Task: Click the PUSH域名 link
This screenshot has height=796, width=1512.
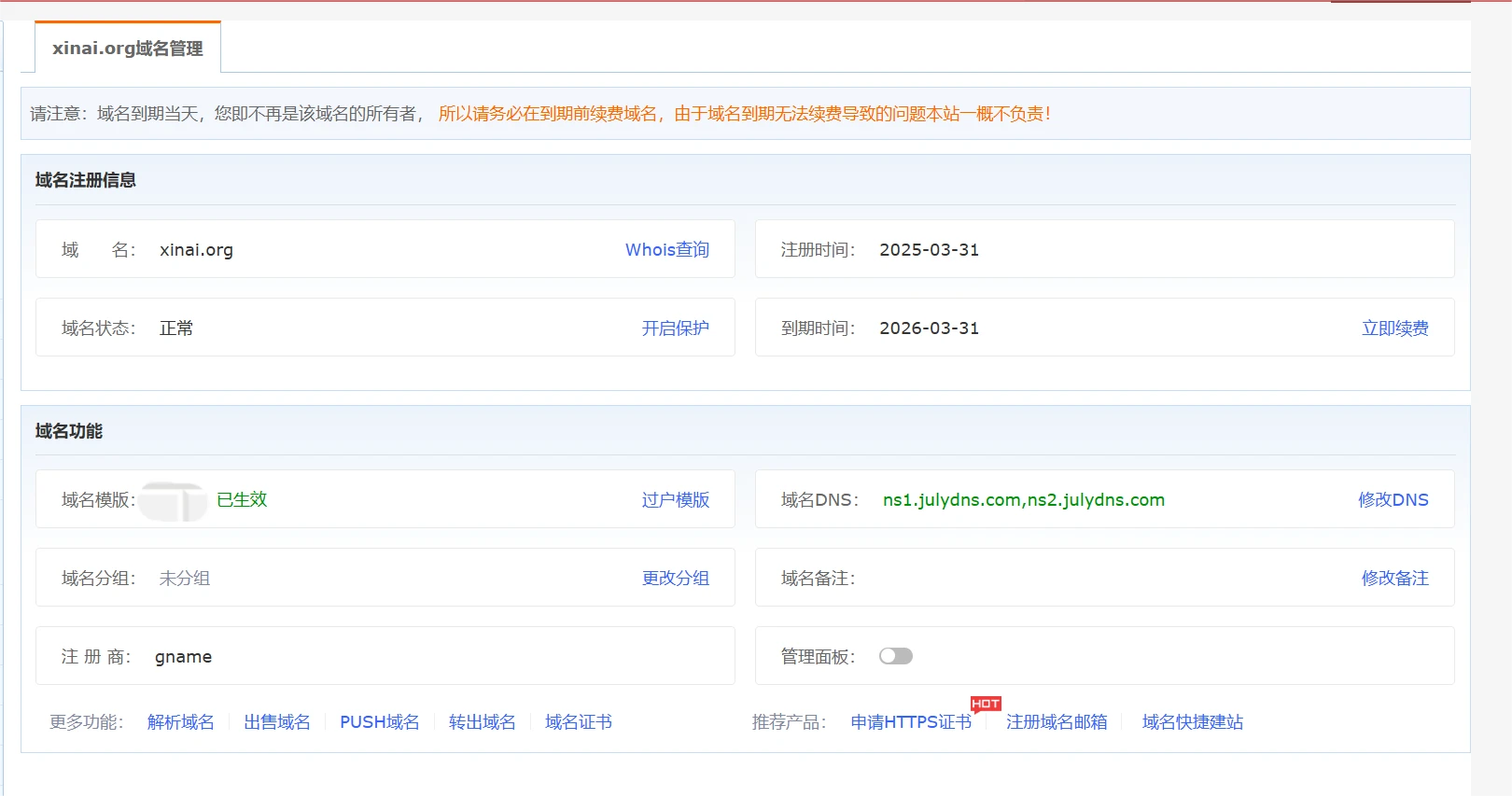Action: point(379,722)
